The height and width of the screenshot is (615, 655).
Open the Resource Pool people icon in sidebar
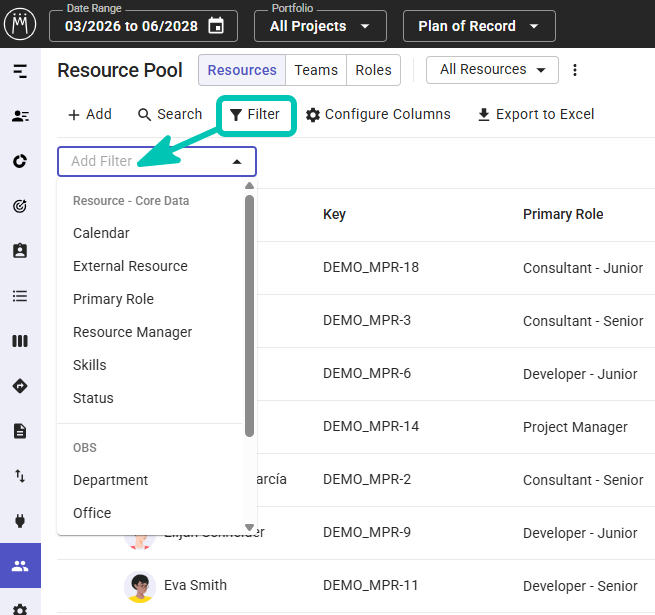point(20,566)
